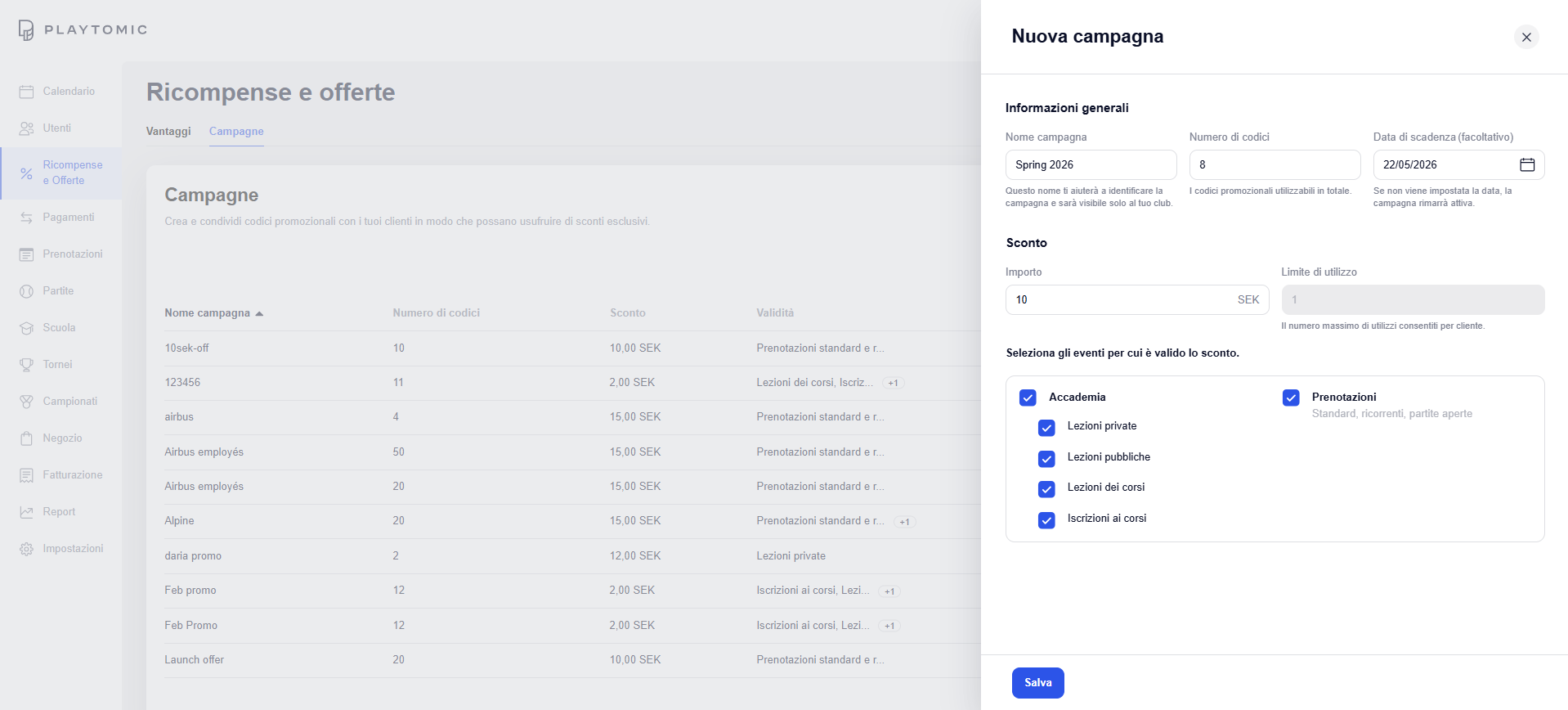This screenshot has width=1568, height=710.
Task: Open the expiry date calendar picker icon
Action: [x=1526, y=165]
